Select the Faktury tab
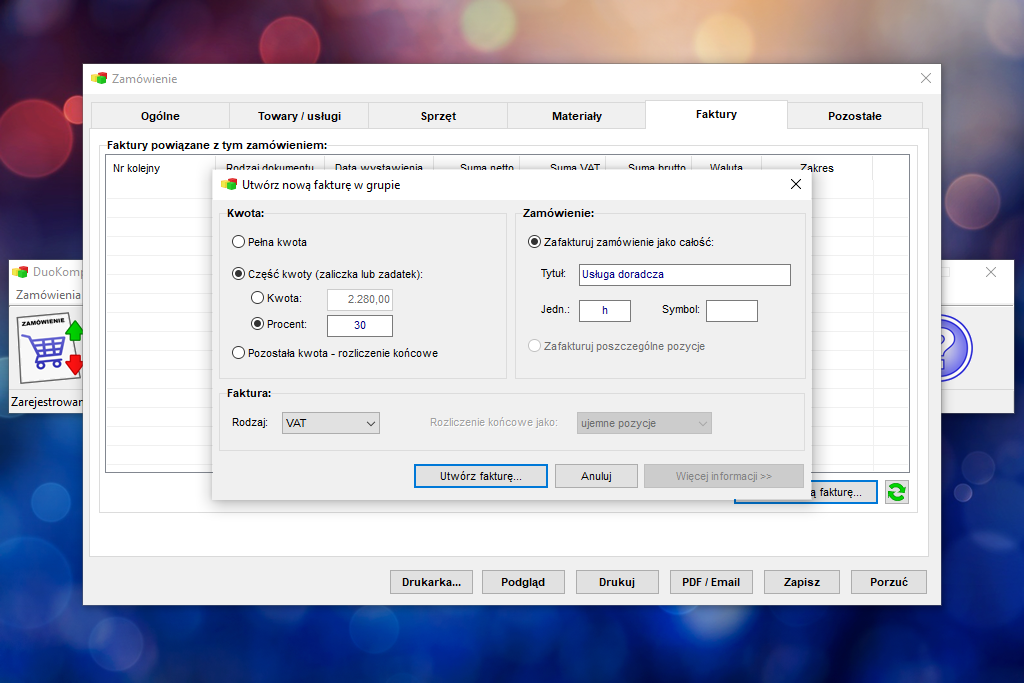This screenshot has width=1024, height=683. [x=716, y=114]
